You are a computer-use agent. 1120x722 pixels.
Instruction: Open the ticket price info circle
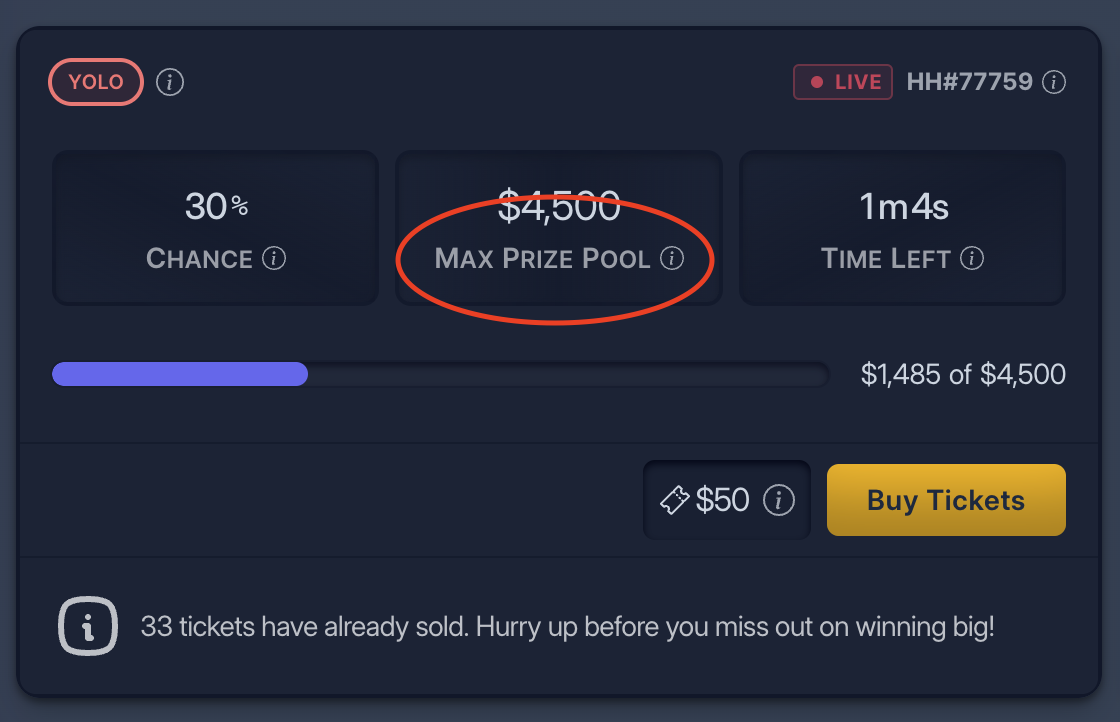point(778,500)
